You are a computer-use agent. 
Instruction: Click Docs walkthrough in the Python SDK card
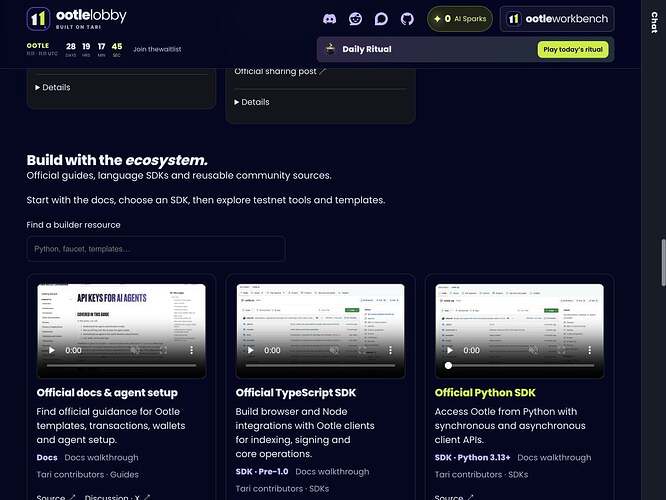(x=554, y=458)
